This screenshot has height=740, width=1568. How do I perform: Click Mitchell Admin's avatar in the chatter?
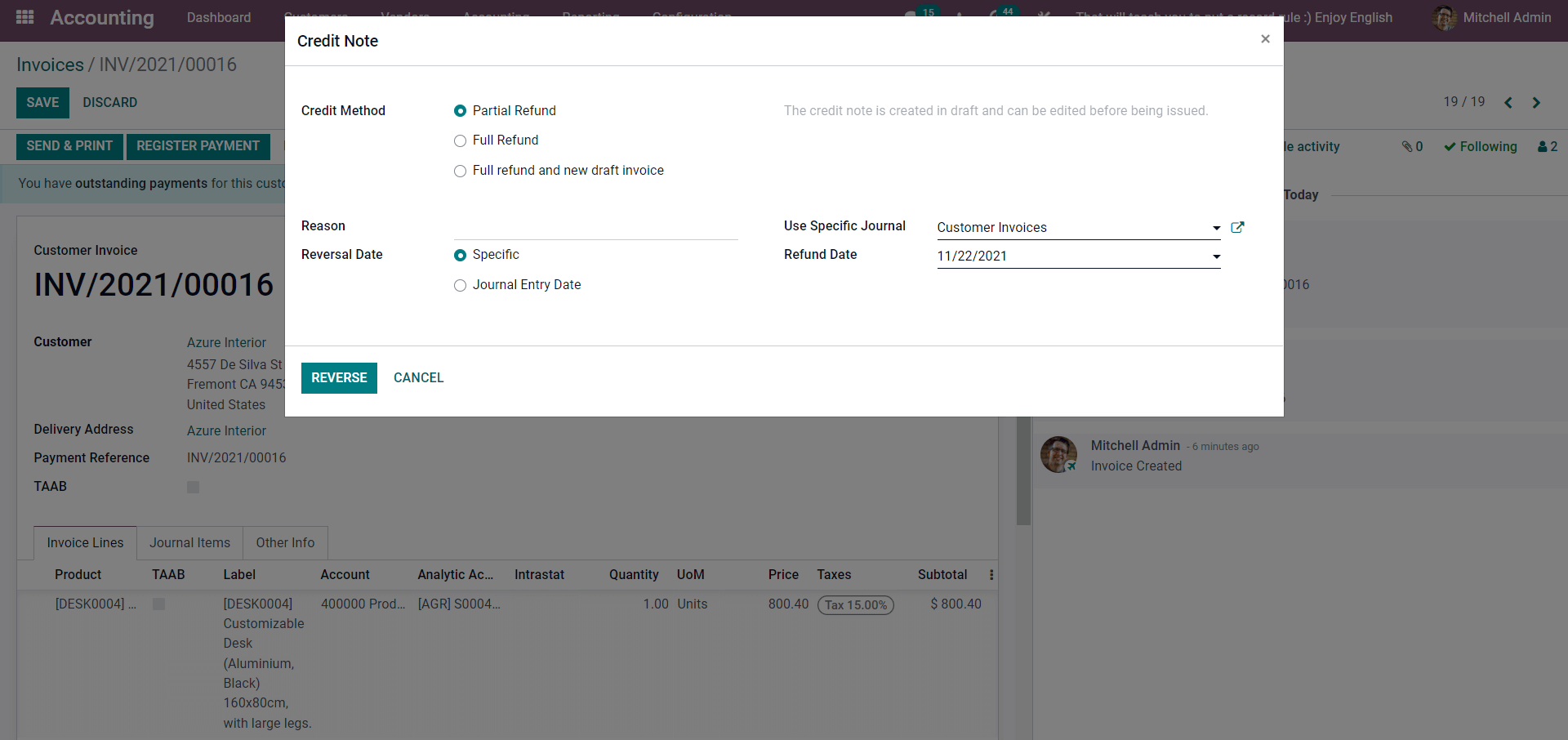click(x=1058, y=454)
